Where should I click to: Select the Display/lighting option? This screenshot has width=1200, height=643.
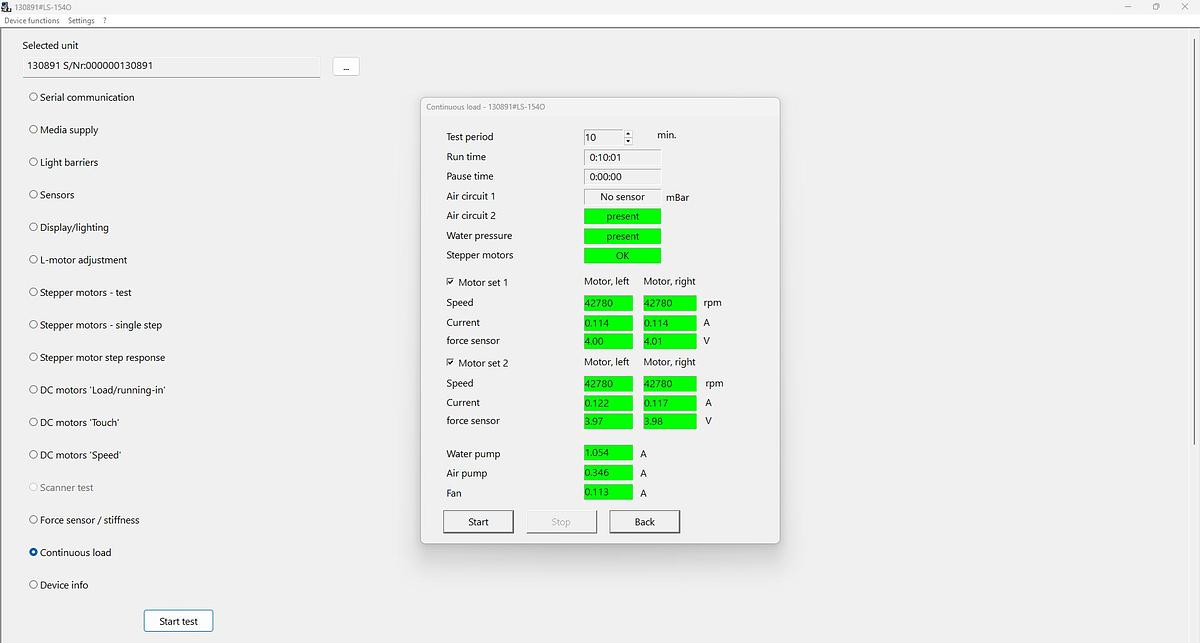(34, 227)
